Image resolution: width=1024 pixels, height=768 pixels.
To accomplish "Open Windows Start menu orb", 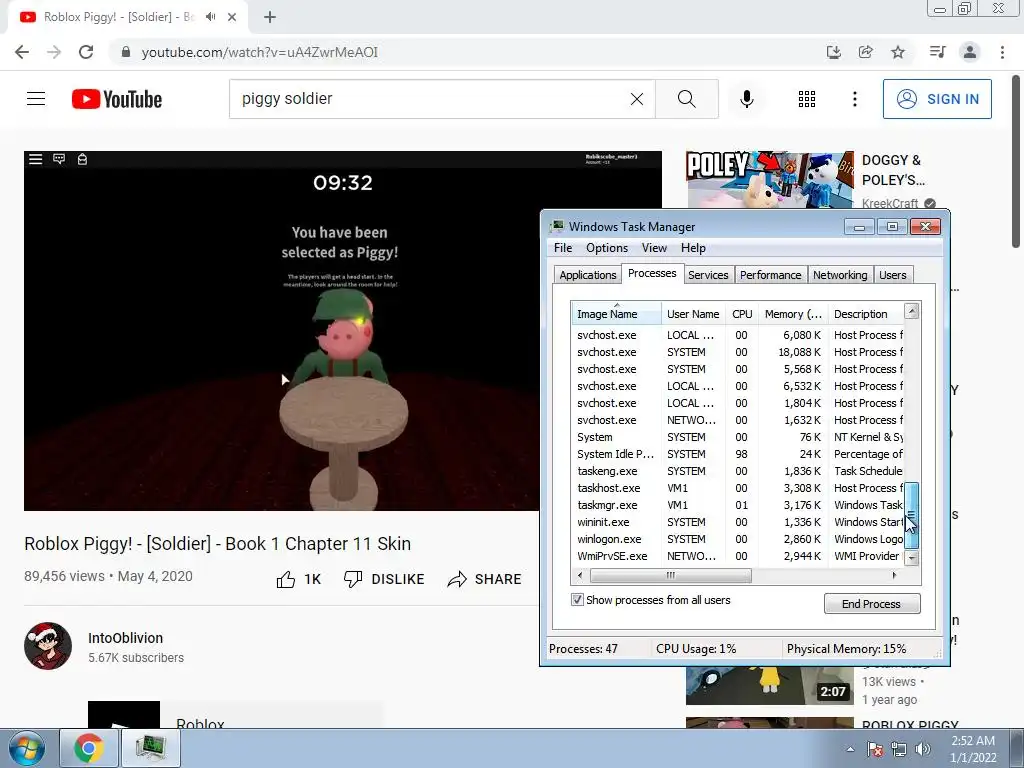I will click(x=27, y=748).
